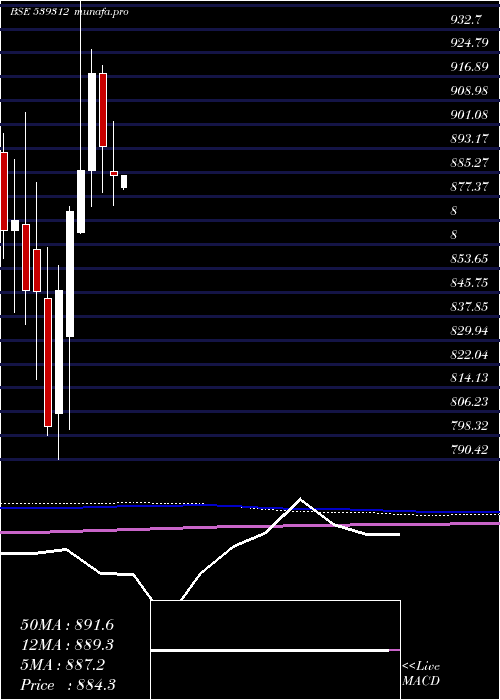Click the last small white candlestick
The image size is (500, 700).
click(x=124, y=182)
